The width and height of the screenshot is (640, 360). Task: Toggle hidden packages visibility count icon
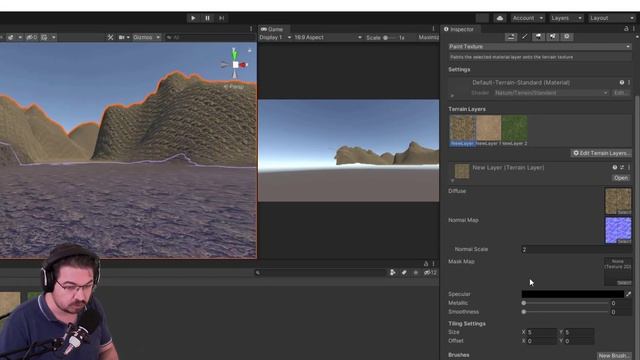pos(430,272)
